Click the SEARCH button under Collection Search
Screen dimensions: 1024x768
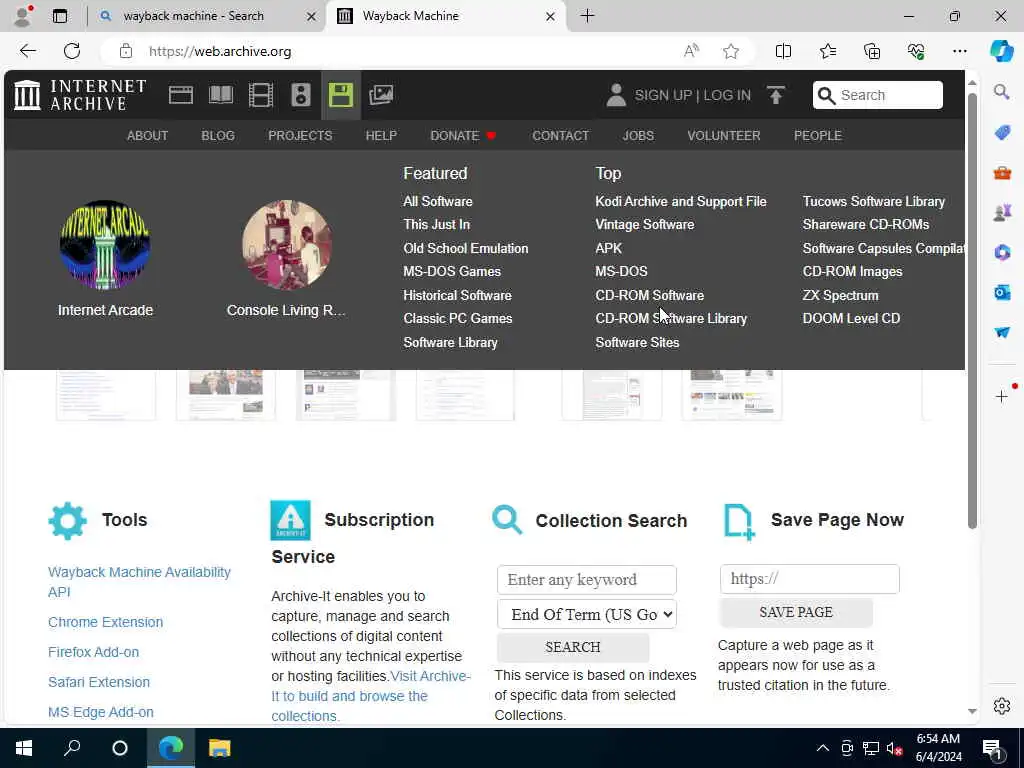[573, 647]
